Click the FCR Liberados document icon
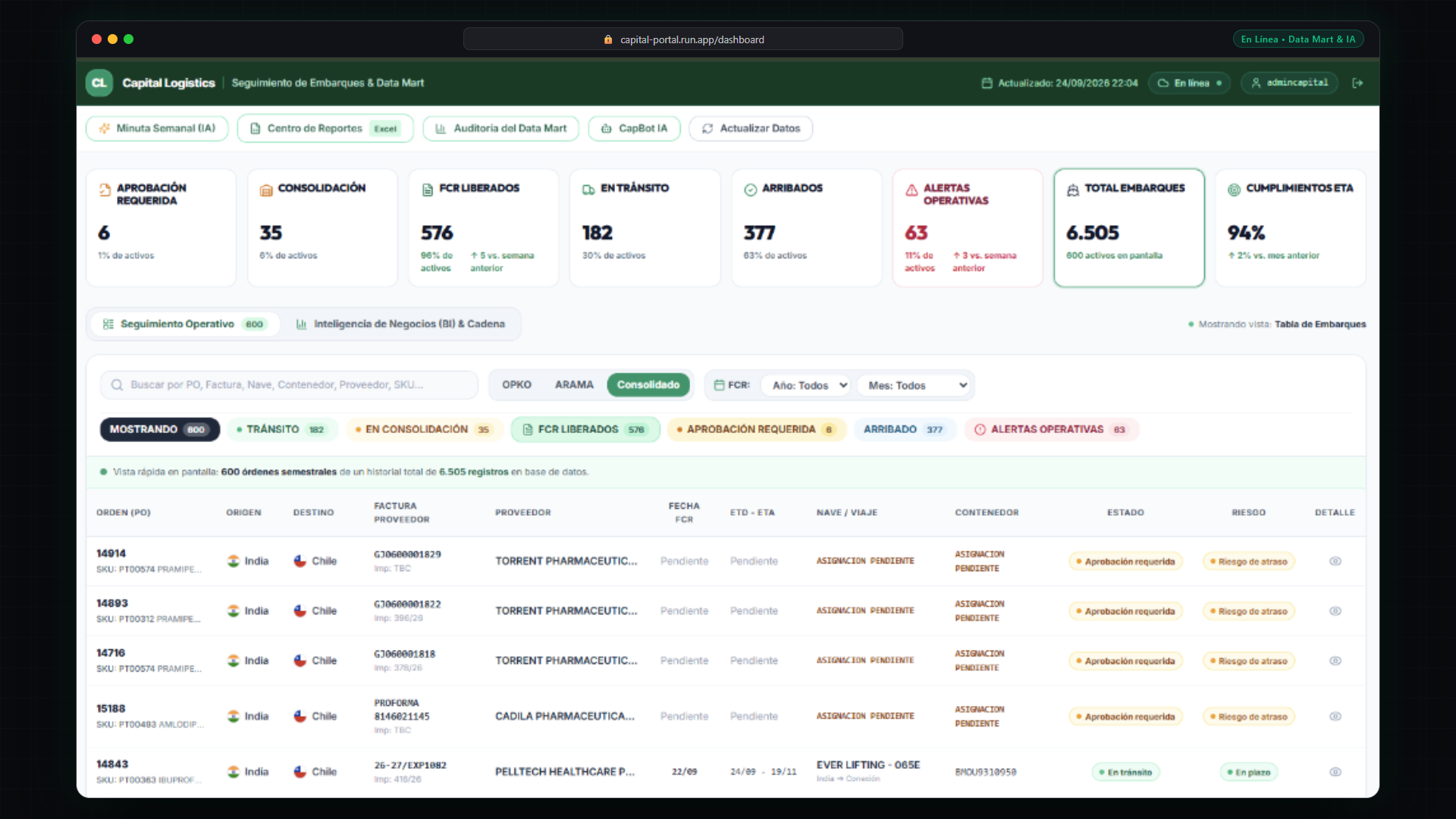Screen dimensions: 1456x819 [428, 190]
